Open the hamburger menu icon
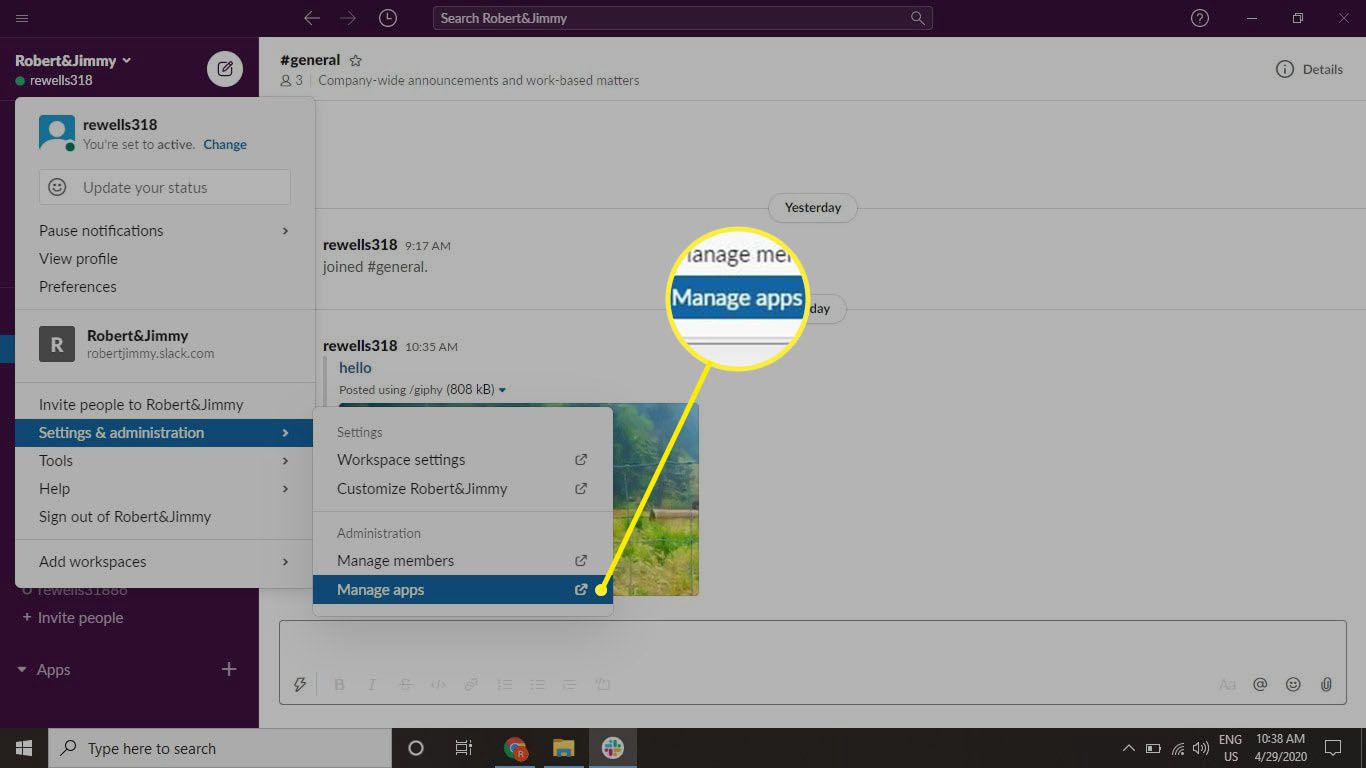 (22, 18)
